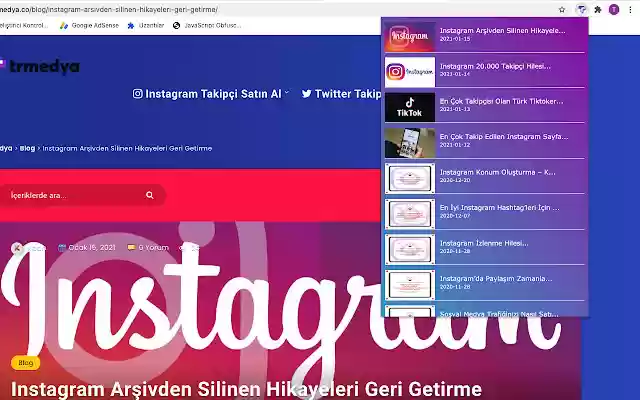Click thumbnail beside Instagram Konum Oluşturma
640x400 pixels.
point(410,178)
